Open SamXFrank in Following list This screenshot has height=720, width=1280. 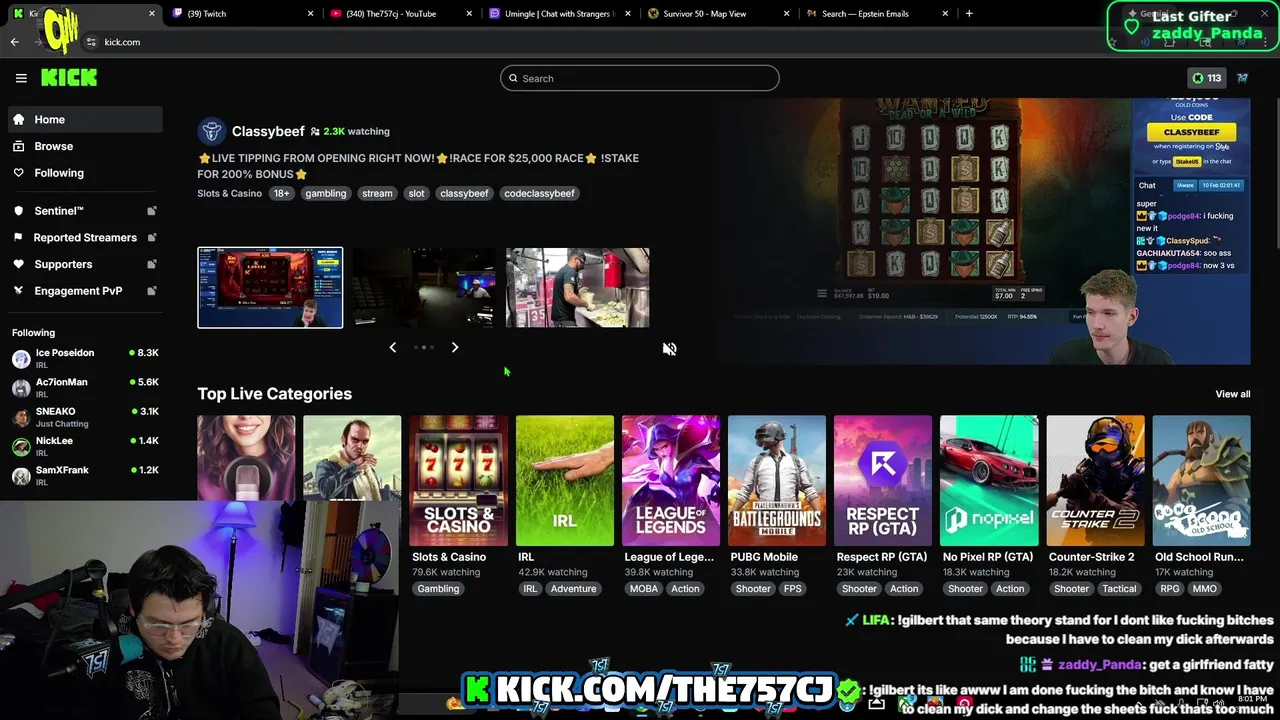click(x=85, y=475)
